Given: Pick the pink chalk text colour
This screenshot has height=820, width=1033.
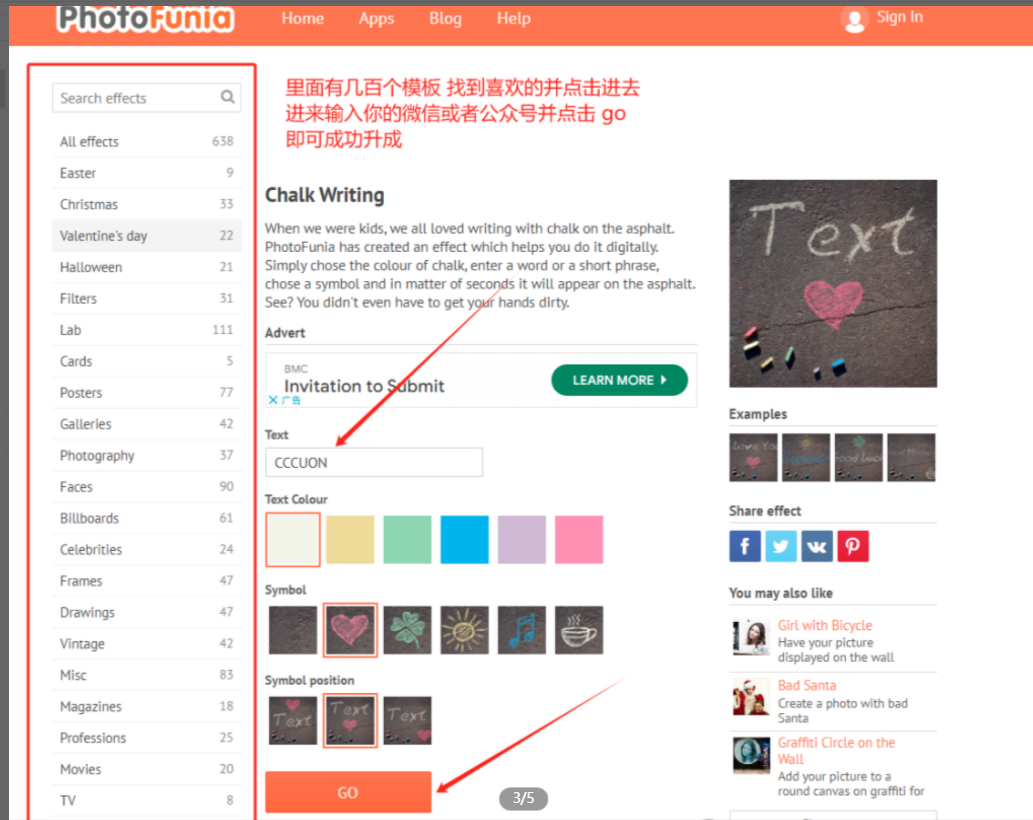Looking at the screenshot, I should click(578, 539).
